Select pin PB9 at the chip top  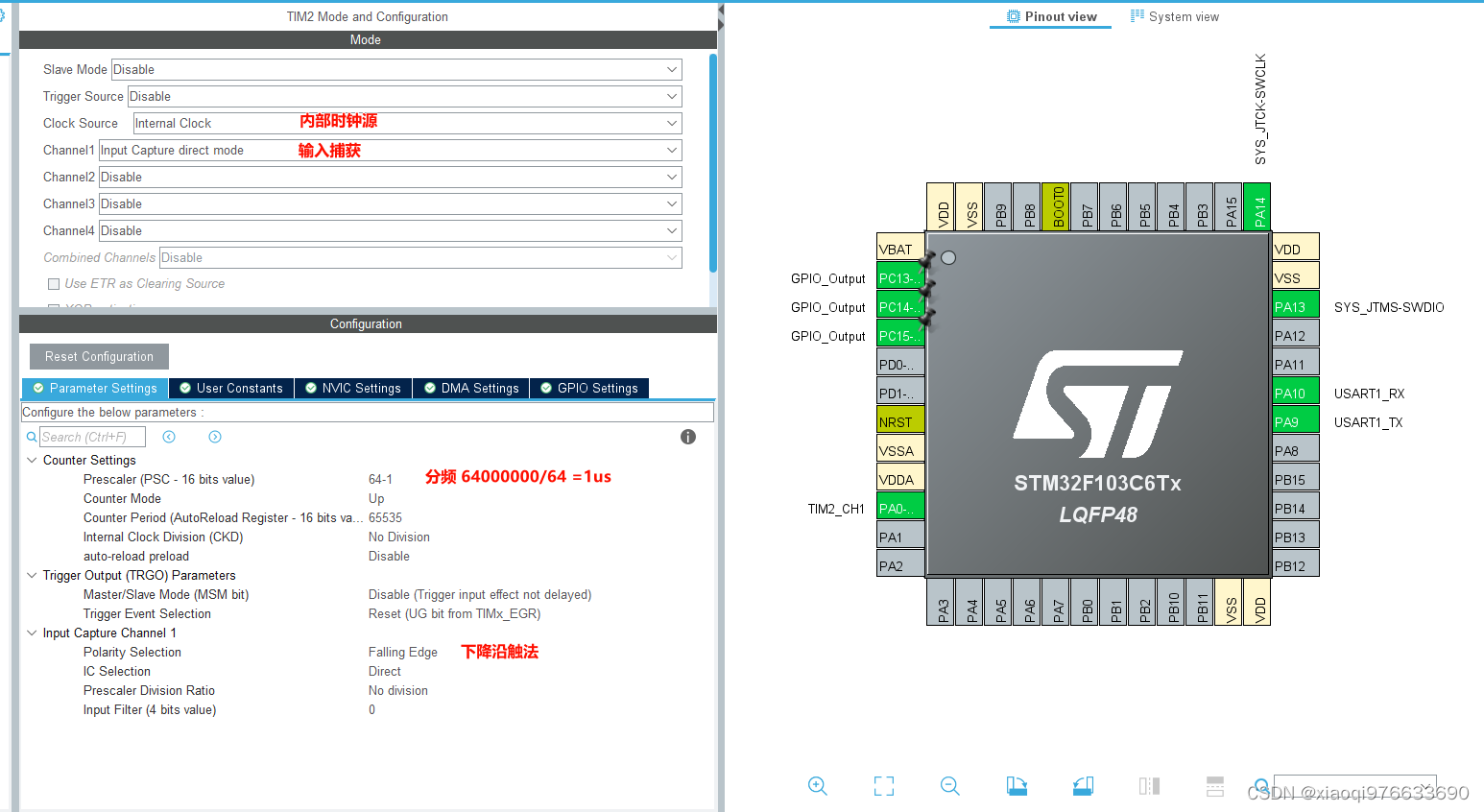pyautogui.click(x=998, y=206)
